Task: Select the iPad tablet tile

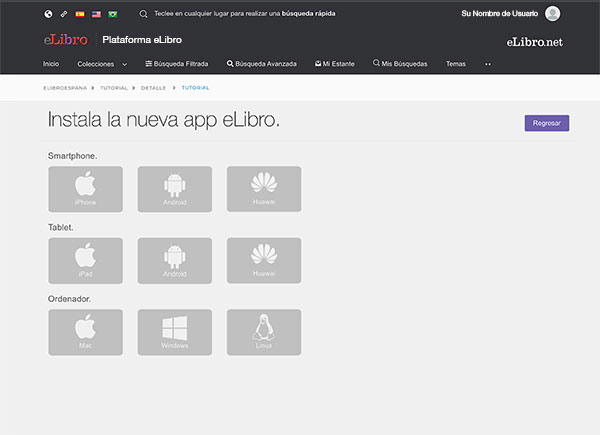Action: 85,261
